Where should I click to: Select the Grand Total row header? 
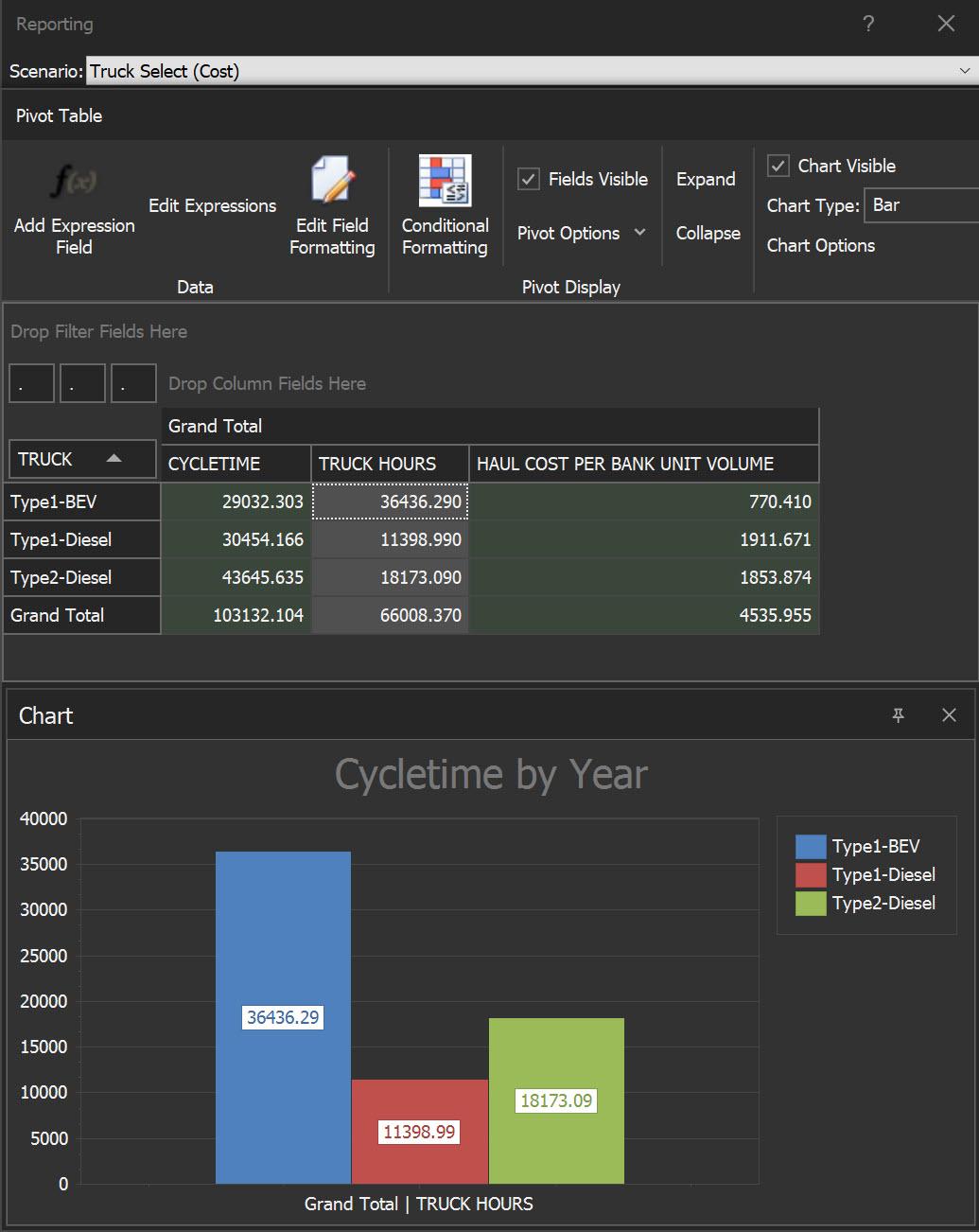(x=84, y=615)
